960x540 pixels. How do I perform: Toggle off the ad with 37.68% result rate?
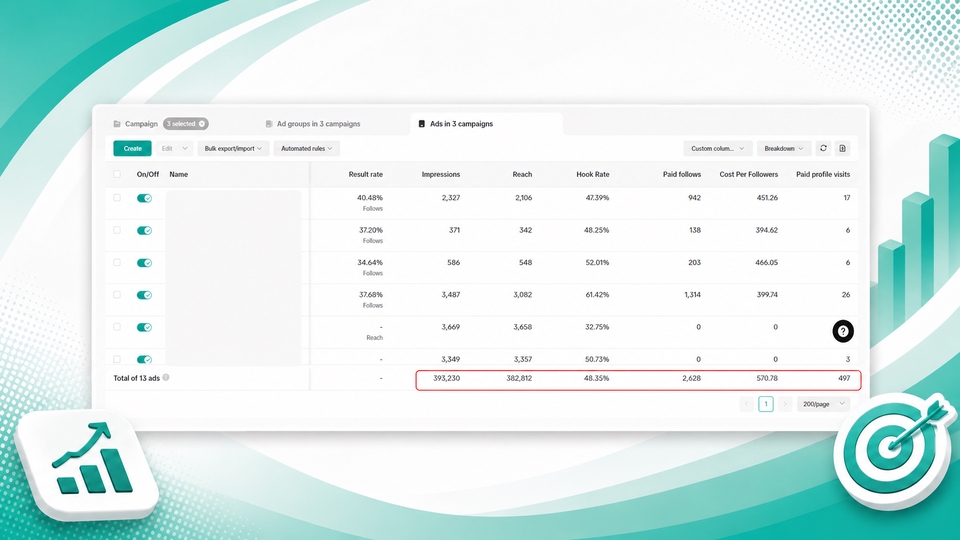pyautogui.click(x=144, y=295)
